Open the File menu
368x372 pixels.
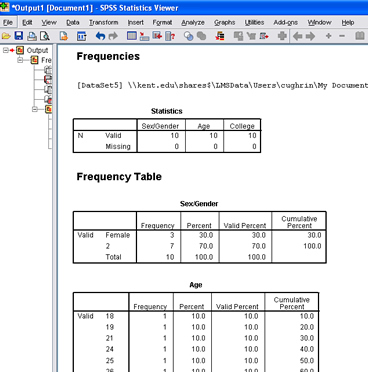coord(8,22)
